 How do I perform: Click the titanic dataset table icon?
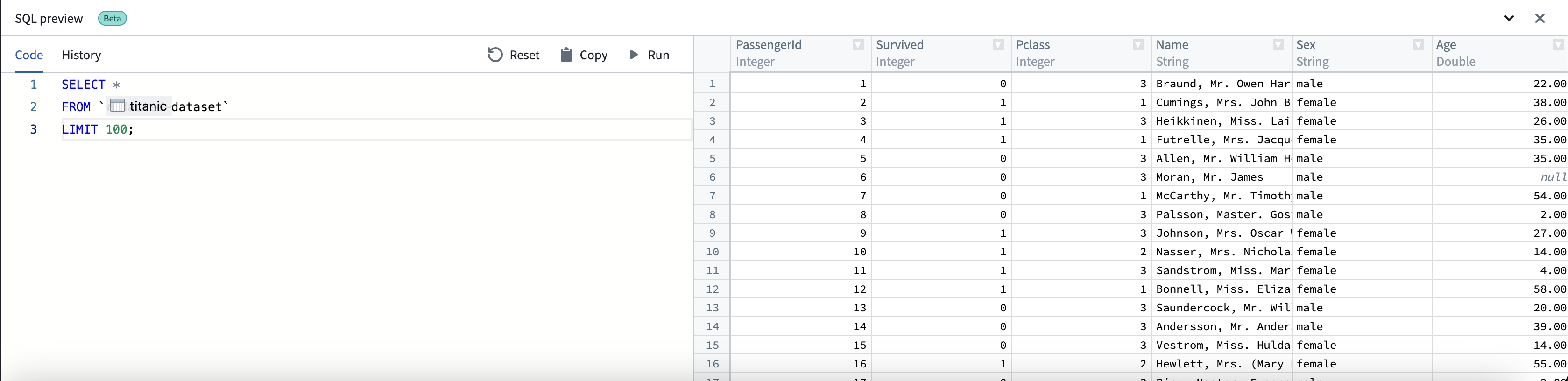pyautogui.click(x=118, y=106)
